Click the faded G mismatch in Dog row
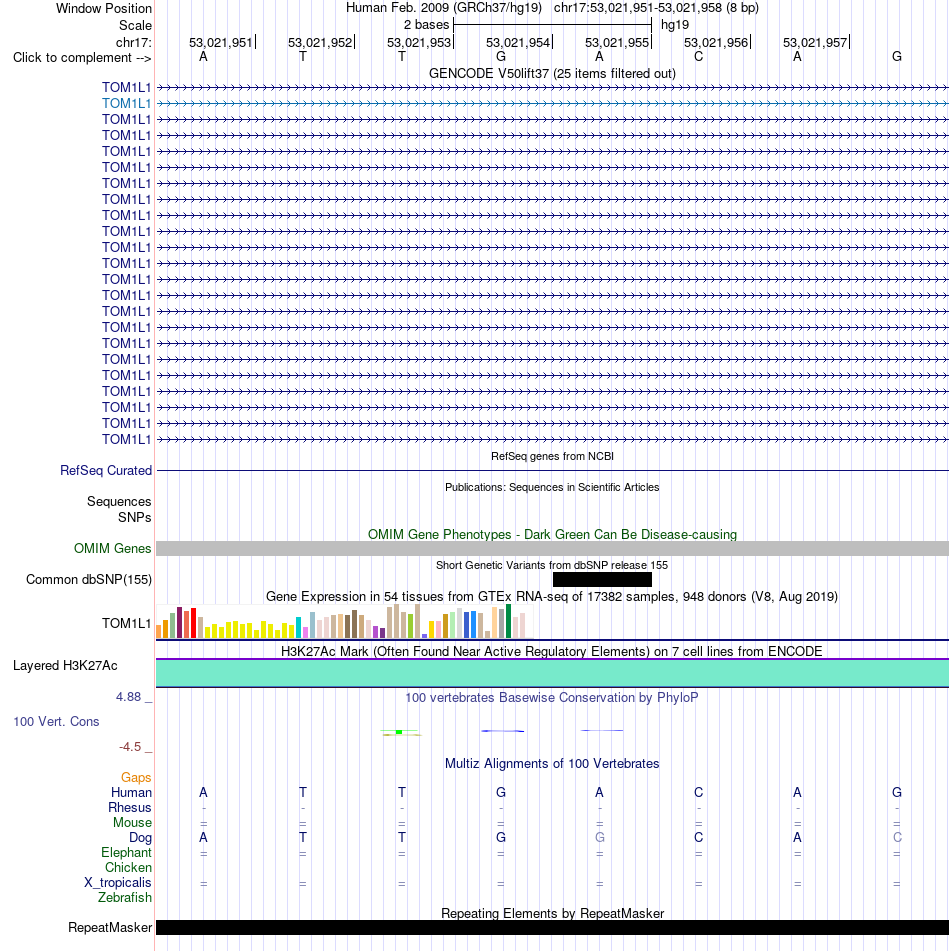Viewport: 950px width, 951px height. [599, 838]
